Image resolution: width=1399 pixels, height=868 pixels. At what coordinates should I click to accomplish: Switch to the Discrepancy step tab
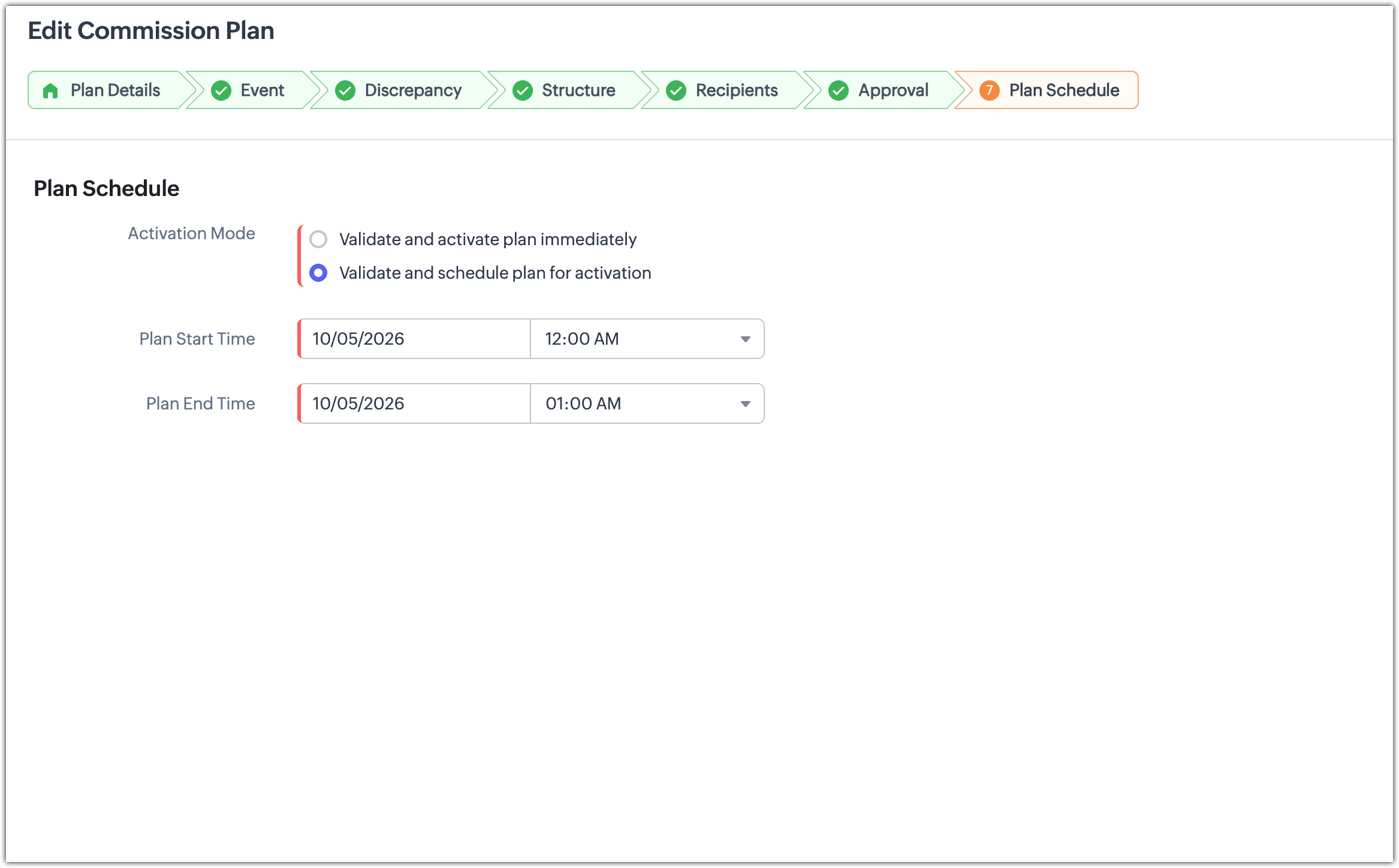coord(403,91)
